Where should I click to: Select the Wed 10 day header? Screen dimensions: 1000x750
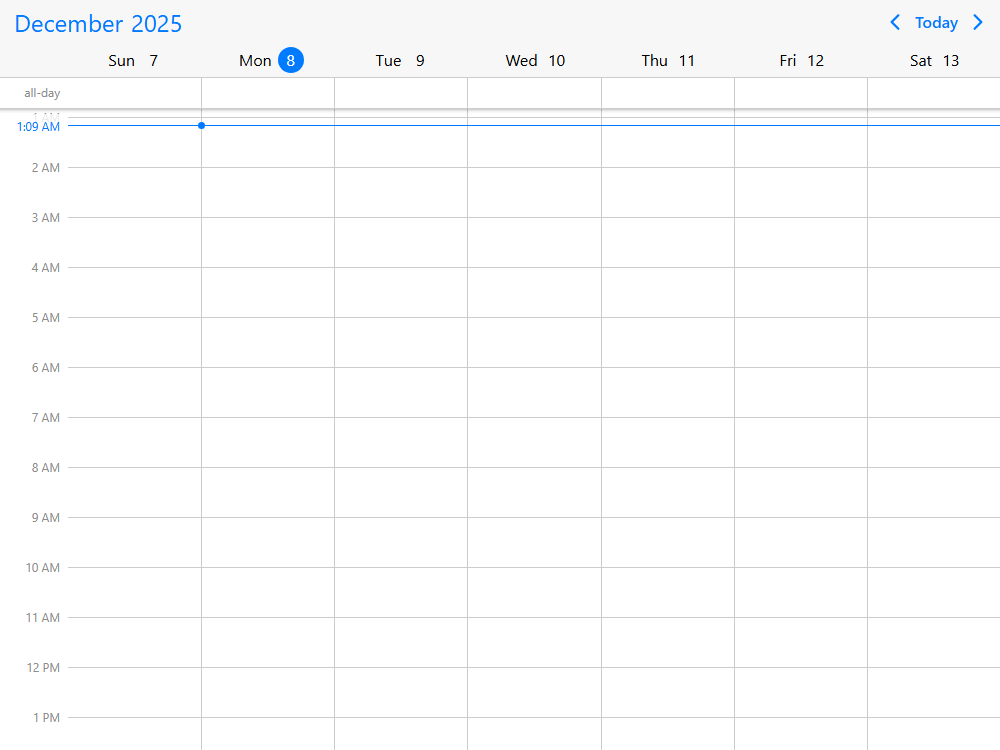tap(535, 61)
